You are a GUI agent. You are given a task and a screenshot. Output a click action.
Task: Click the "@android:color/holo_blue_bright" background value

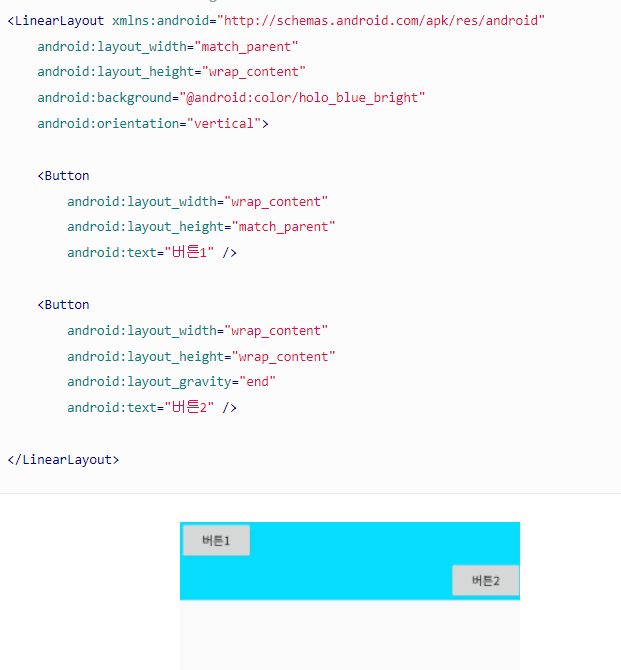tap(302, 98)
